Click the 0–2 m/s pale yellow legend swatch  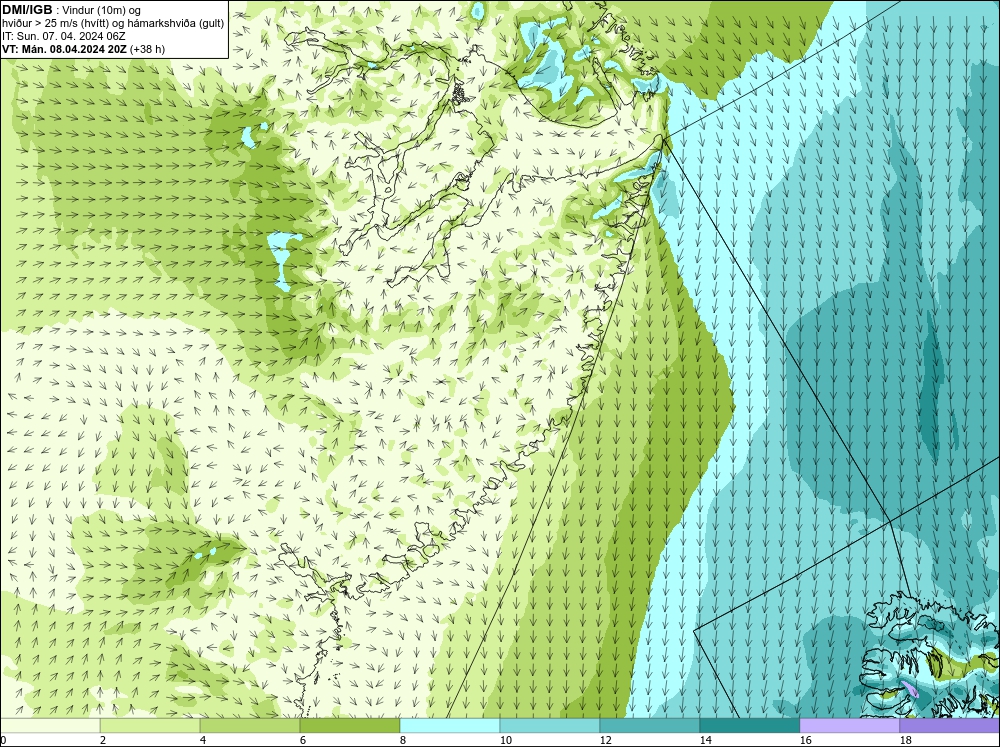coord(50,725)
